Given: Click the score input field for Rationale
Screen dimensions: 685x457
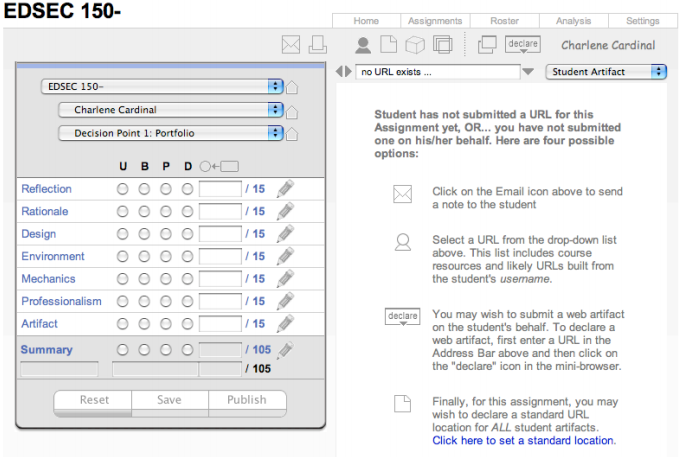Looking at the screenshot, I should pos(220,211).
